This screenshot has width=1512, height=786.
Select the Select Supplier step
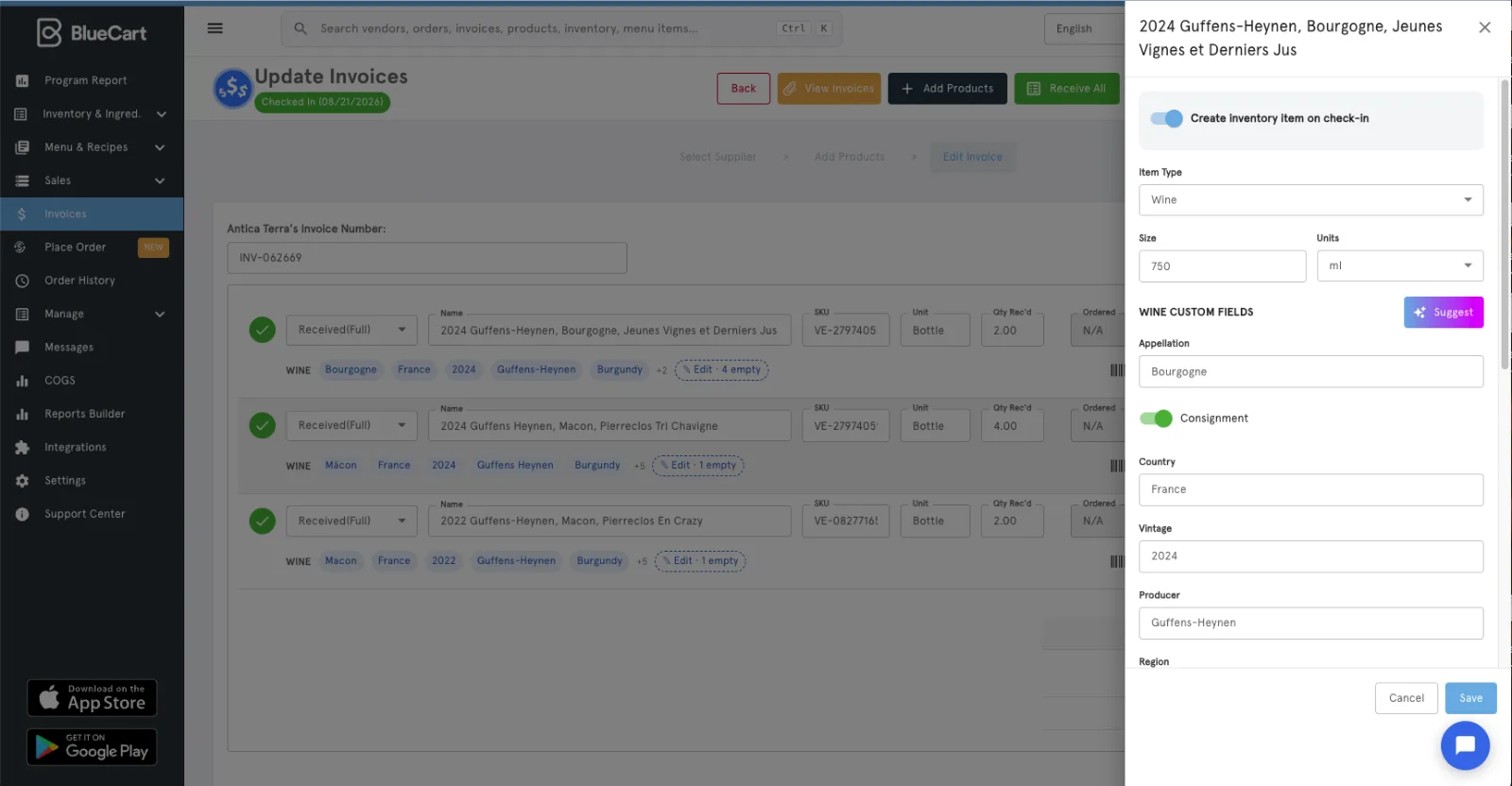717,157
